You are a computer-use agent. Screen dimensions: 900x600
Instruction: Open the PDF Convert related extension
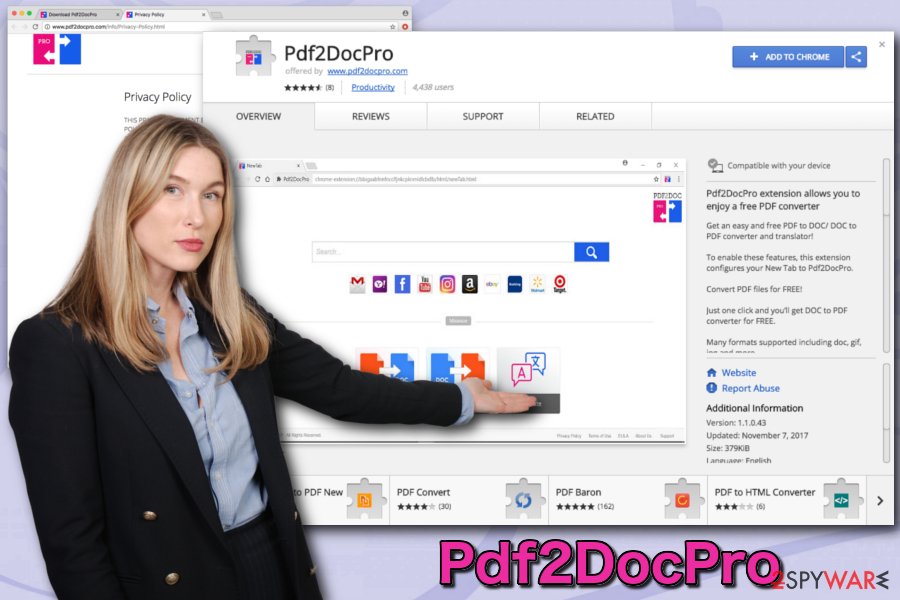[468, 500]
